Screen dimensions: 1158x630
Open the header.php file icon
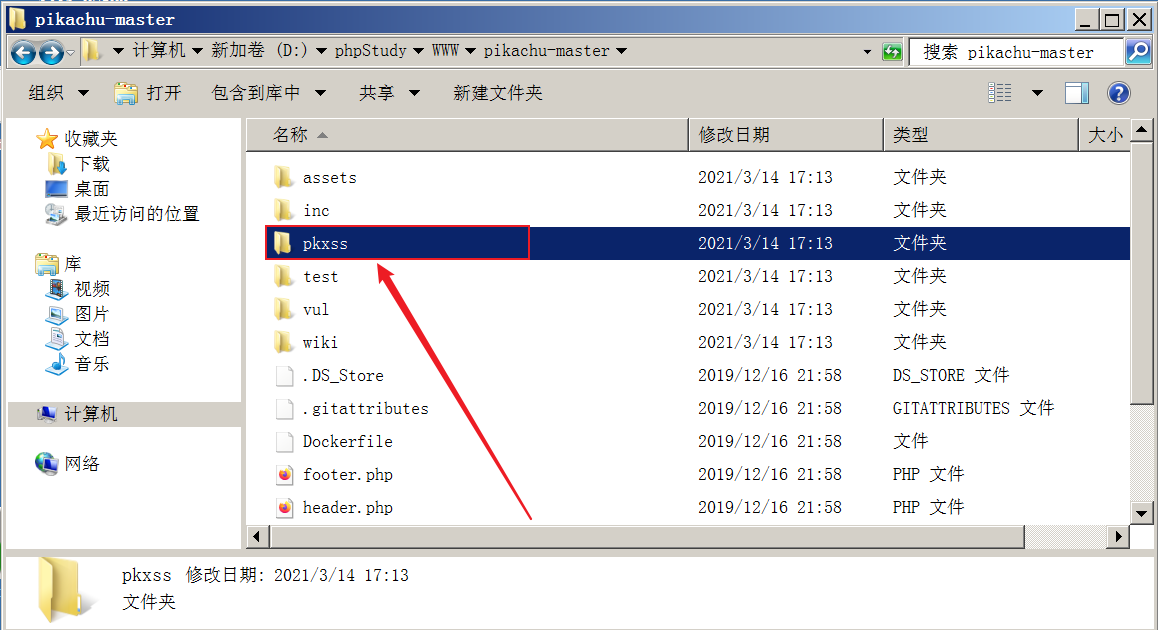click(284, 507)
